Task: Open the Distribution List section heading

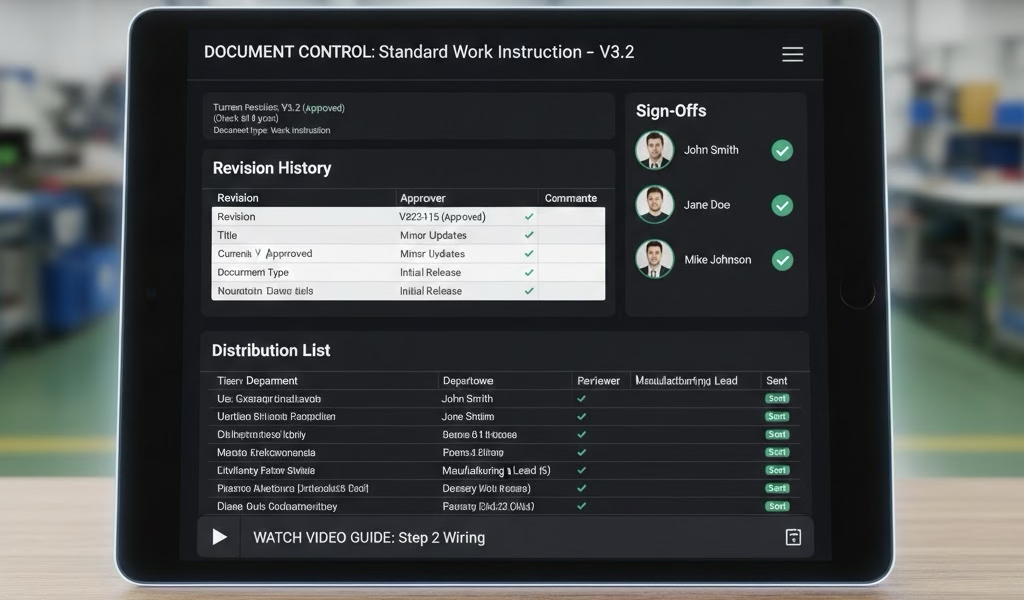Action: 271,350
